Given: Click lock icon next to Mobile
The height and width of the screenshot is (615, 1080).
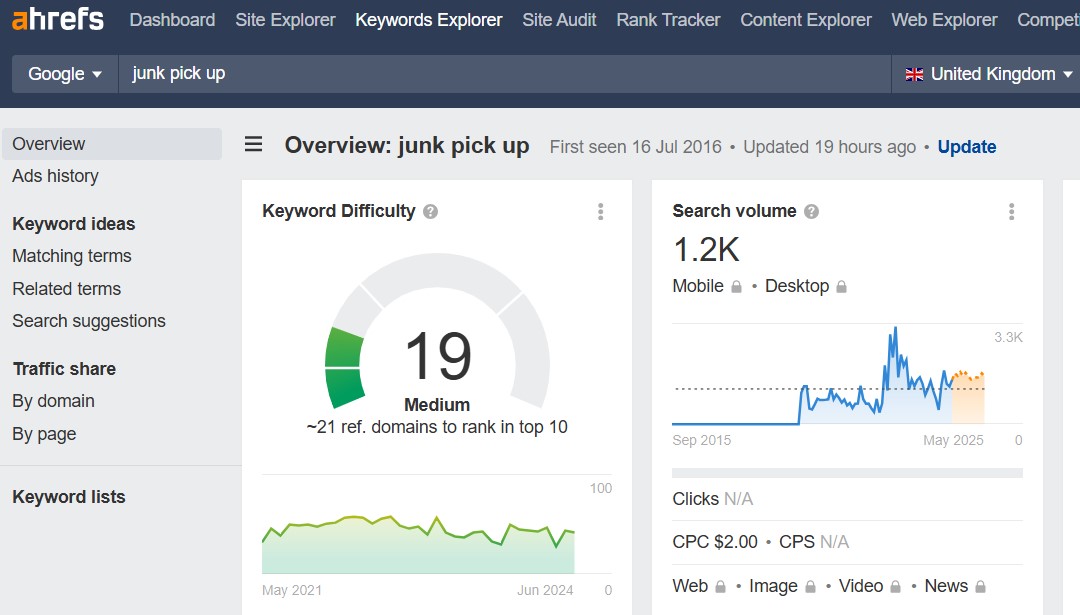Looking at the screenshot, I should 737,287.
